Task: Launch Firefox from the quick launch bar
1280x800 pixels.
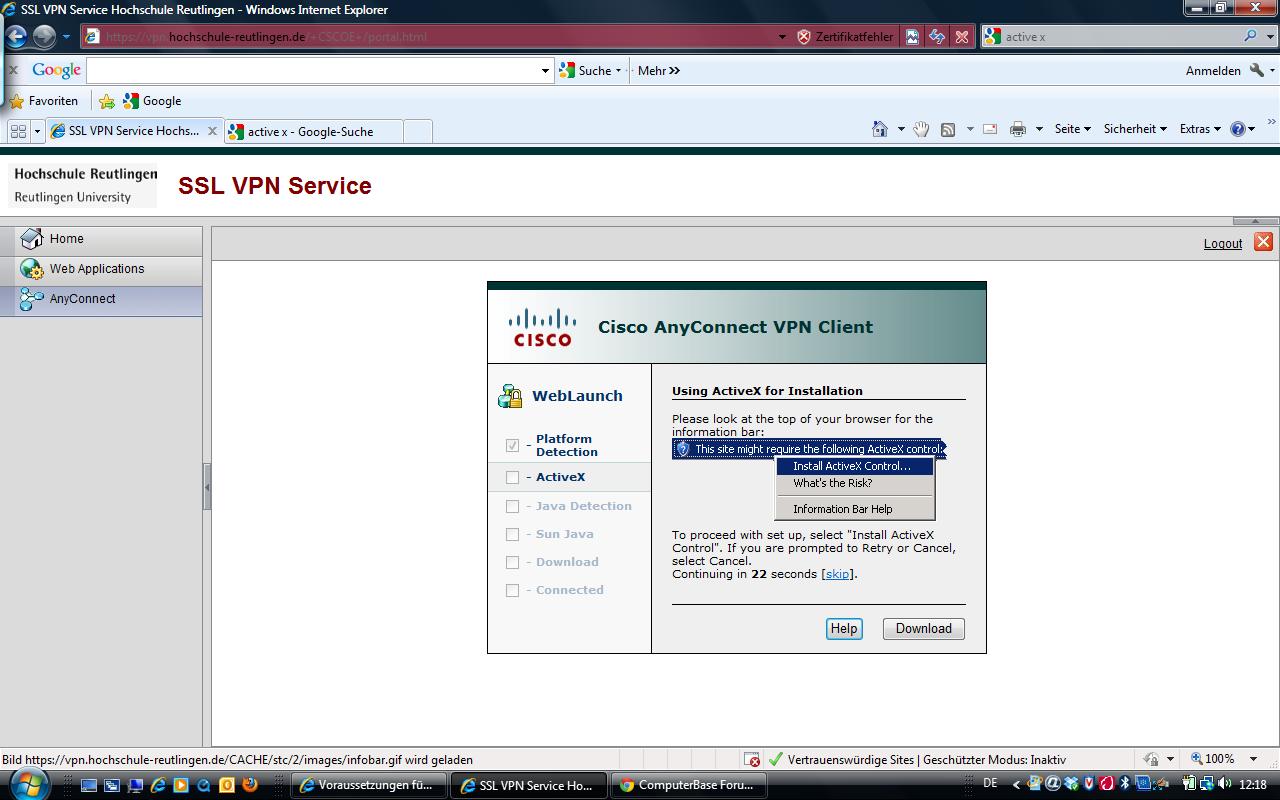Action: [250, 785]
